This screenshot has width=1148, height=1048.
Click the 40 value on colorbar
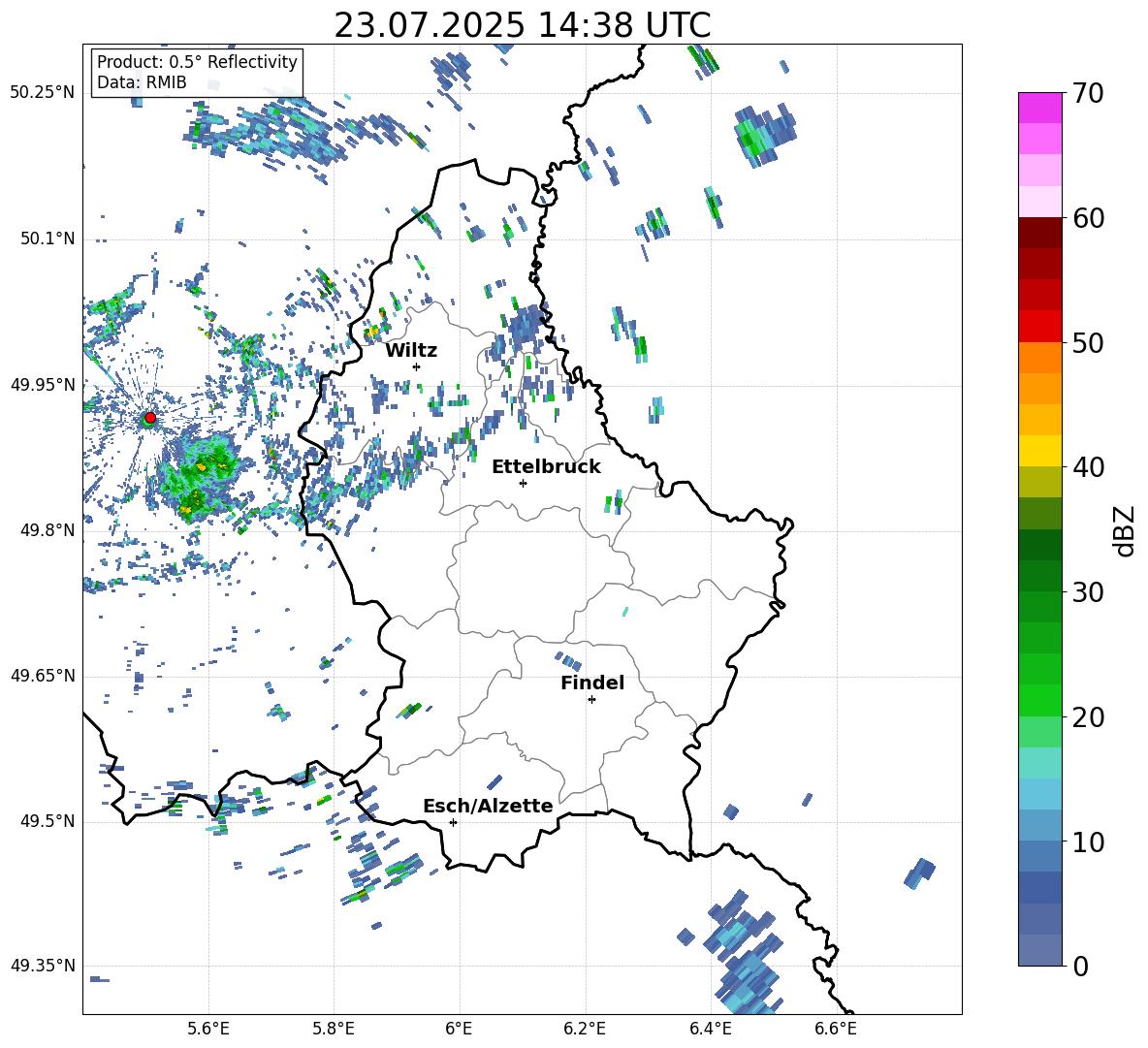pyautogui.click(x=1088, y=467)
